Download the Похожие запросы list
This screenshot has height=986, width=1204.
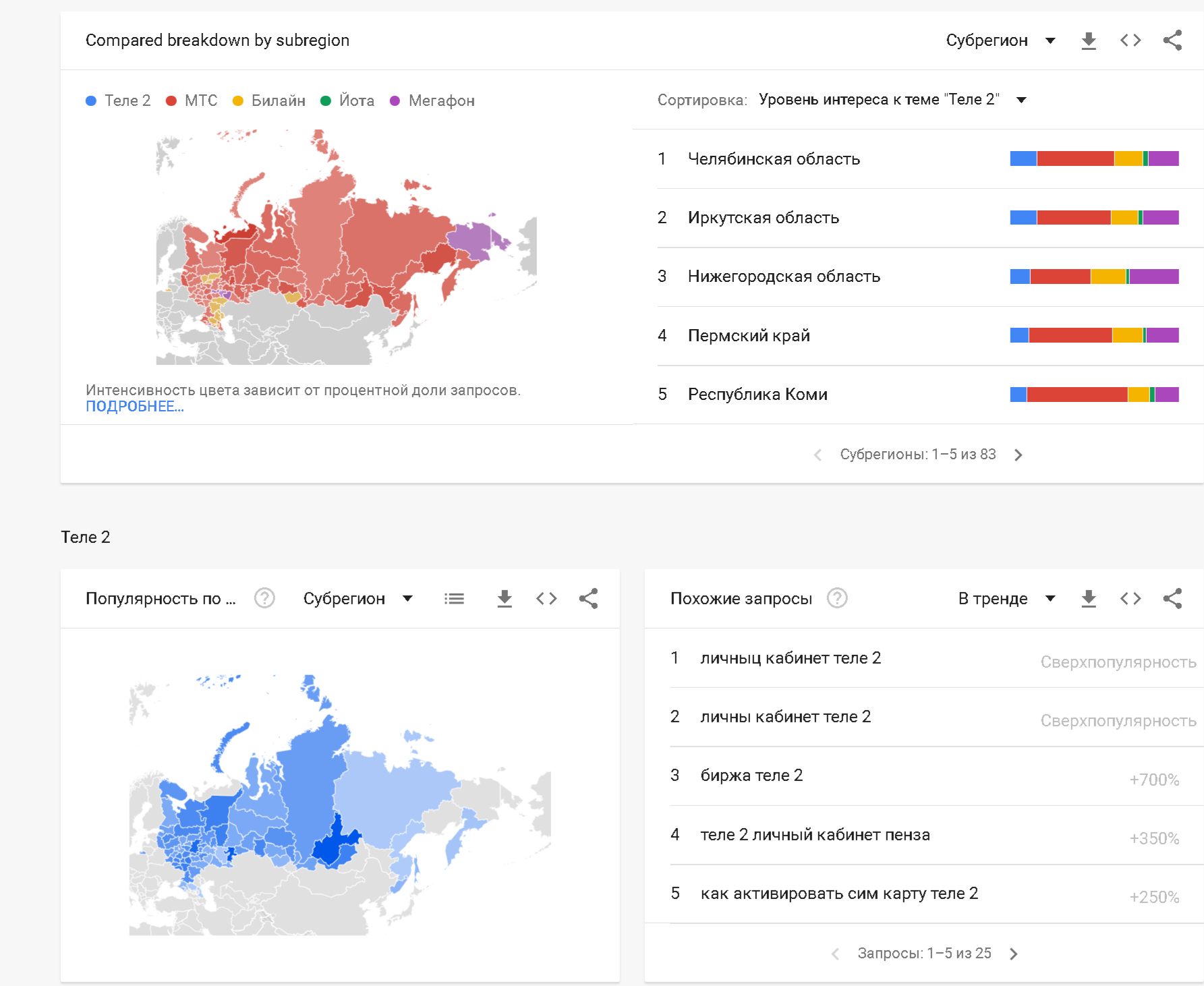1088,599
